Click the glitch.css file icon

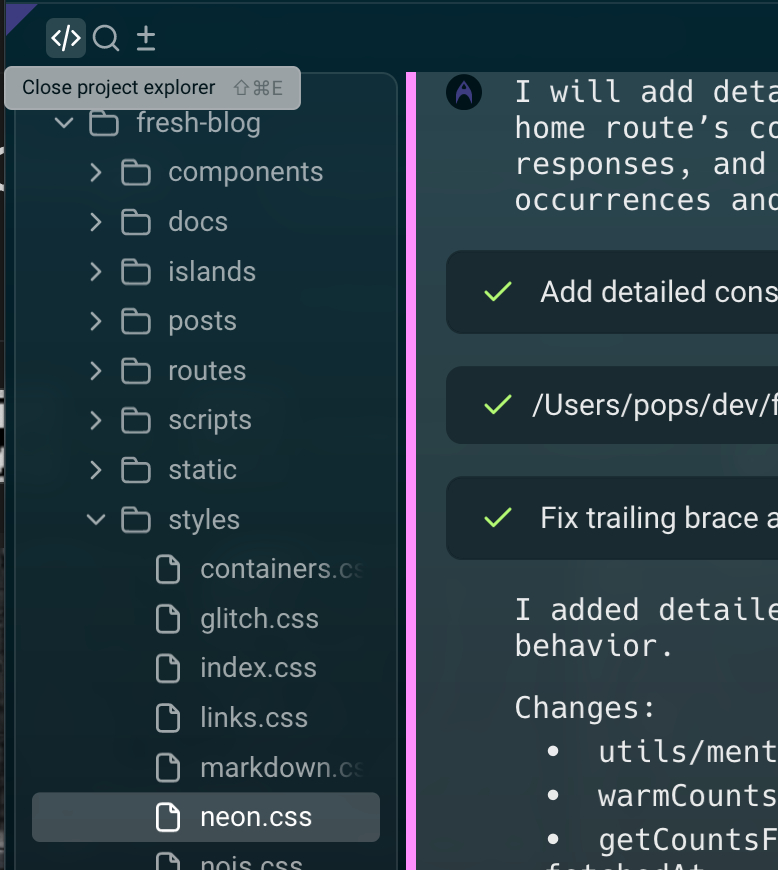[168, 619]
